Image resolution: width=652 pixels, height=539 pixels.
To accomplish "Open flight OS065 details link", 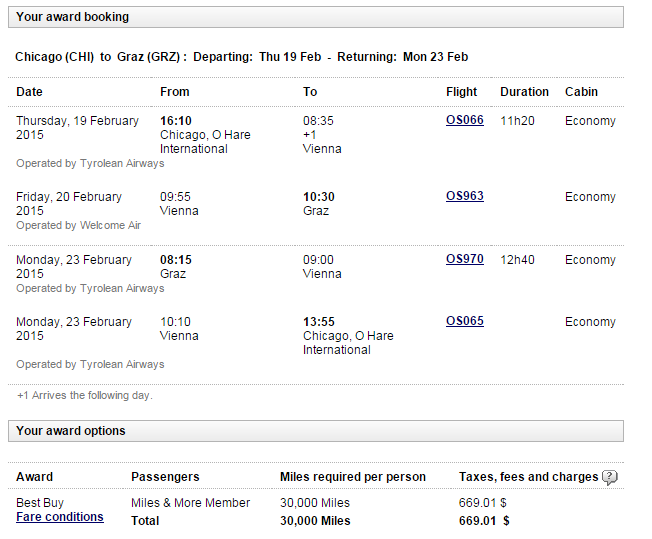I will 464,321.
